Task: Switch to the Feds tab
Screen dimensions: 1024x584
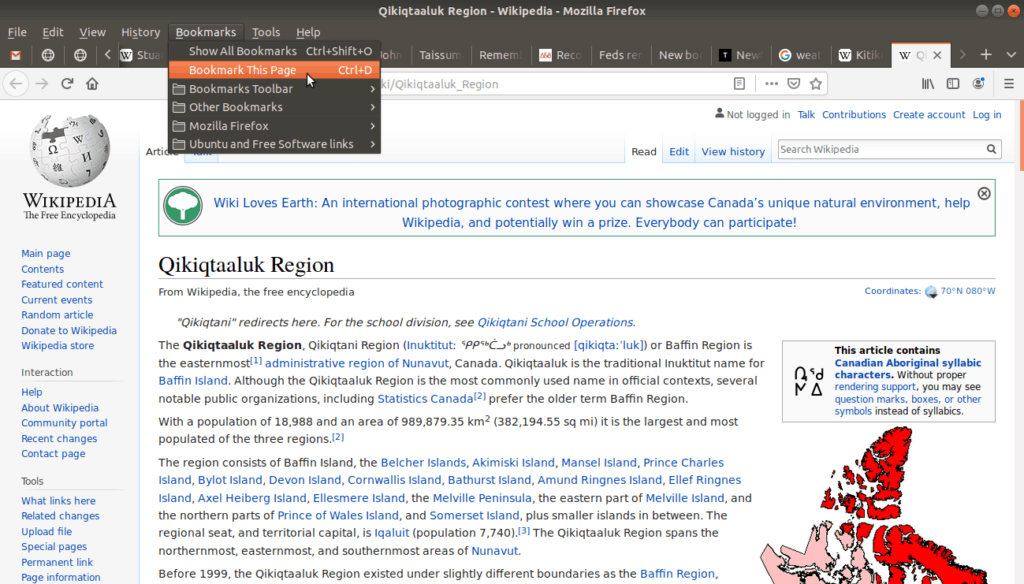Action: click(620, 55)
